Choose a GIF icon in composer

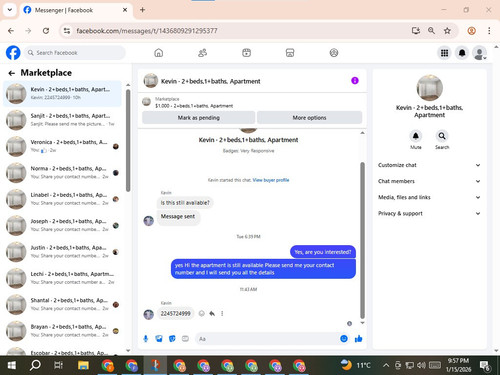pos(185,339)
